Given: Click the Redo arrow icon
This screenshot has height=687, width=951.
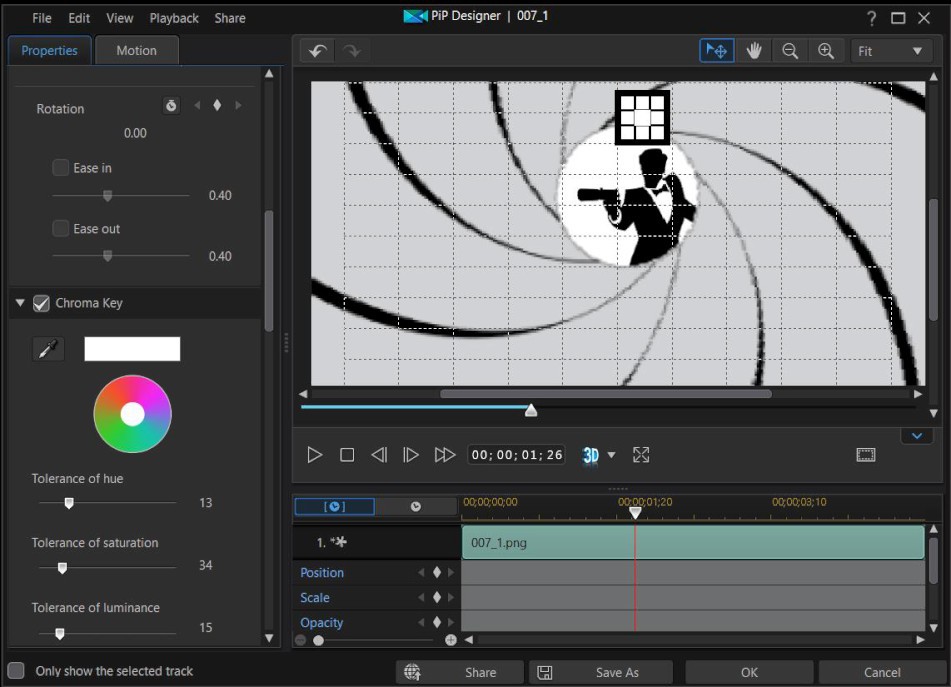Looking at the screenshot, I should [x=352, y=51].
